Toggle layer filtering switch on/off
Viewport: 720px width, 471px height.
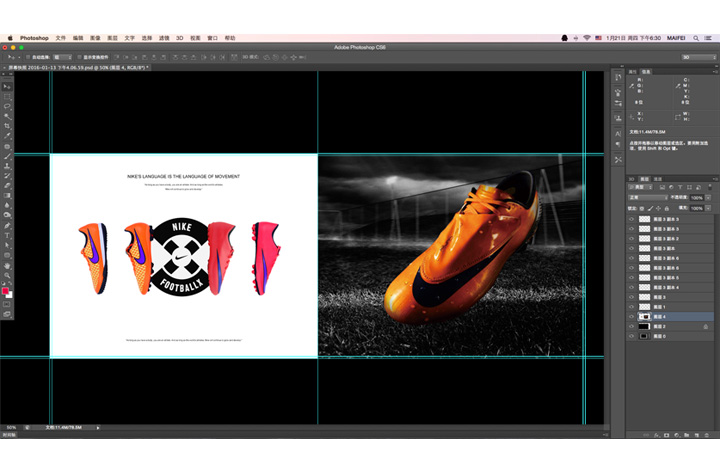tap(710, 187)
